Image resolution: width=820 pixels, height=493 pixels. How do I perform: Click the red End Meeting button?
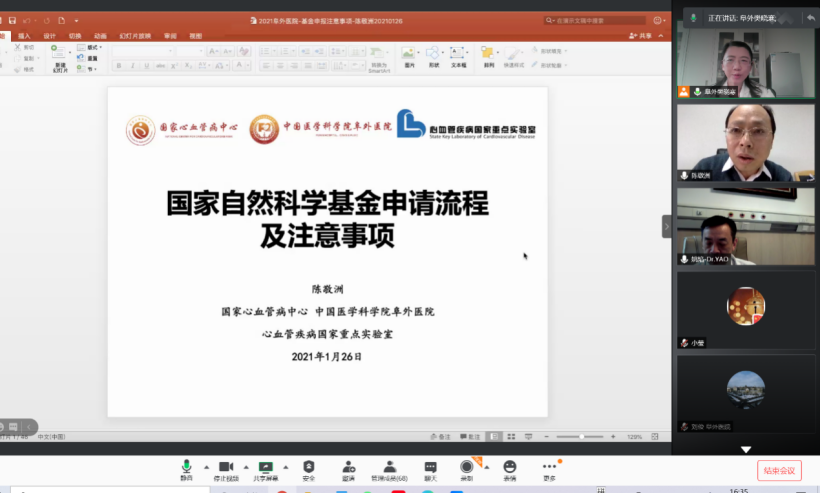pyautogui.click(x=778, y=470)
